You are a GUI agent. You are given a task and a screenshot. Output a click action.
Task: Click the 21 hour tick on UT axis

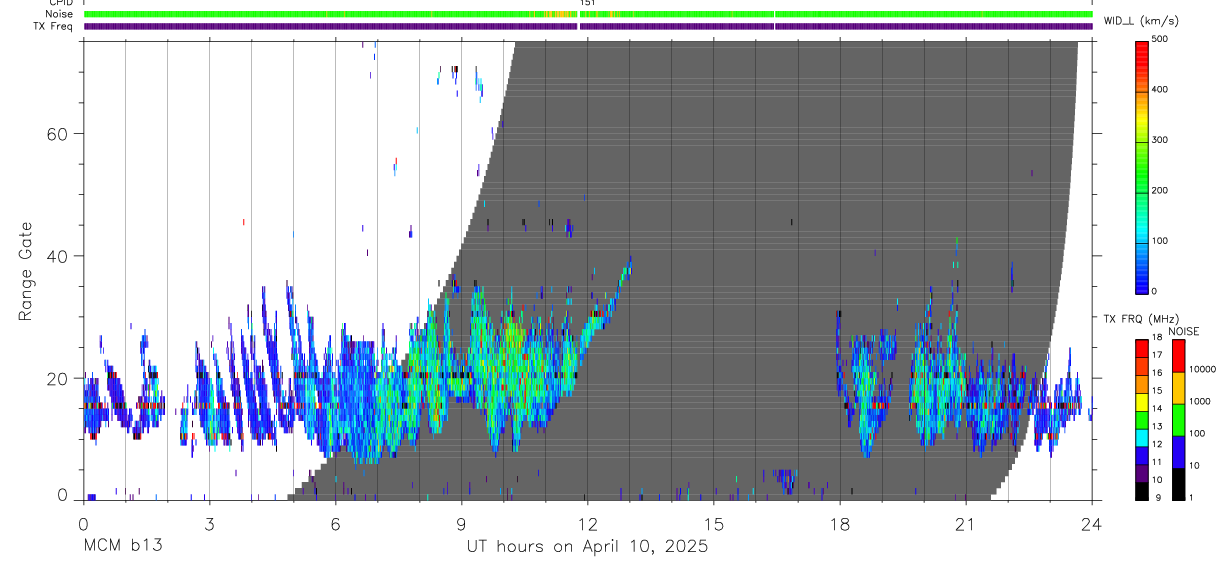click(966, 523)
